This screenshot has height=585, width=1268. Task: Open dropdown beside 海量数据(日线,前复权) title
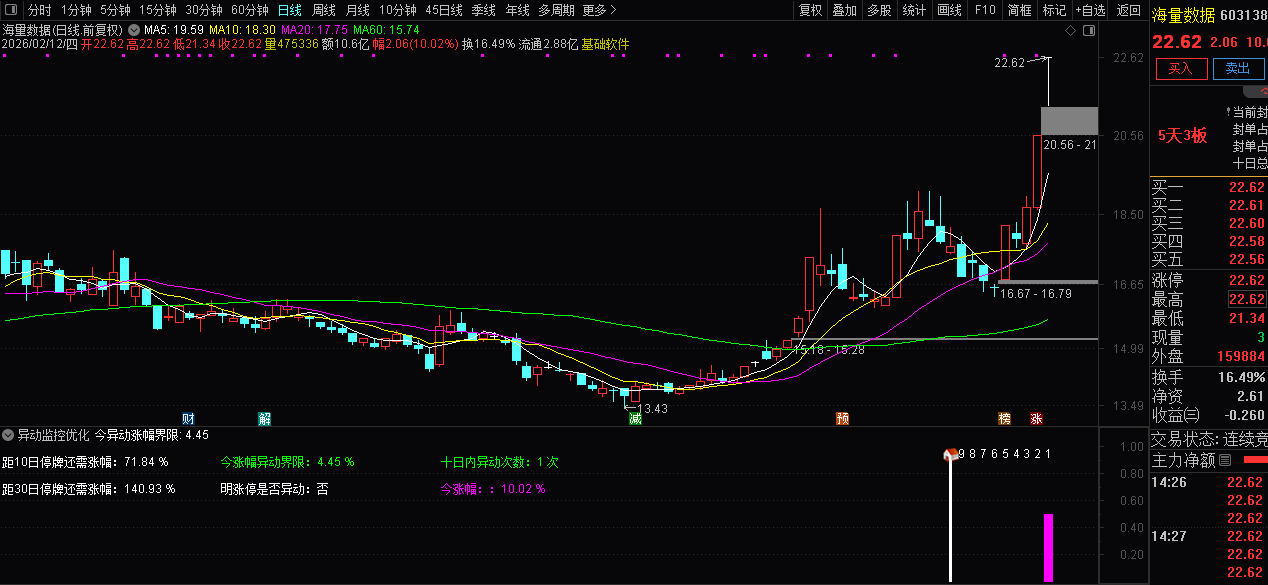pos(132,30)
